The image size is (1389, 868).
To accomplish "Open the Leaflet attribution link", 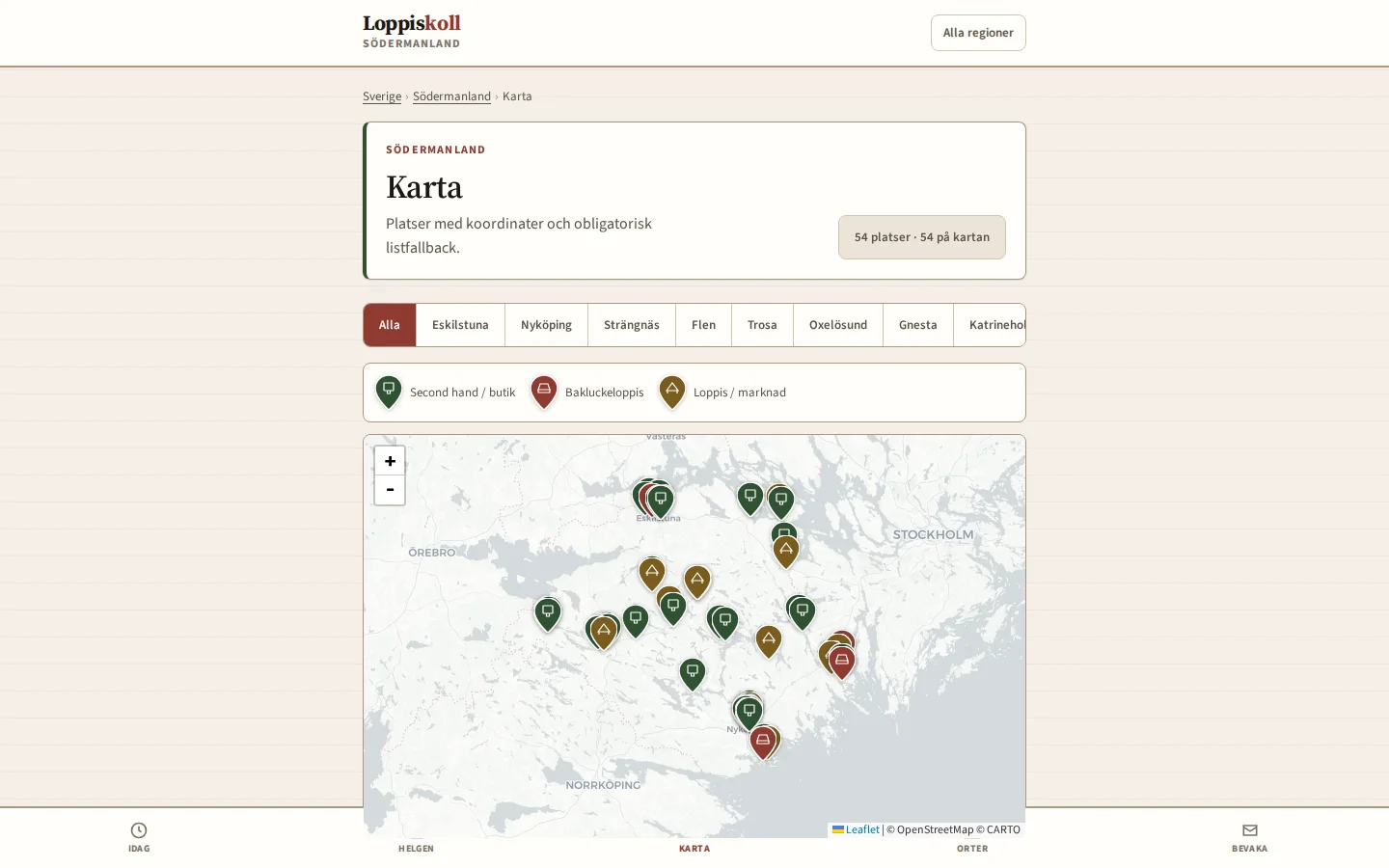I will point(857,829).
